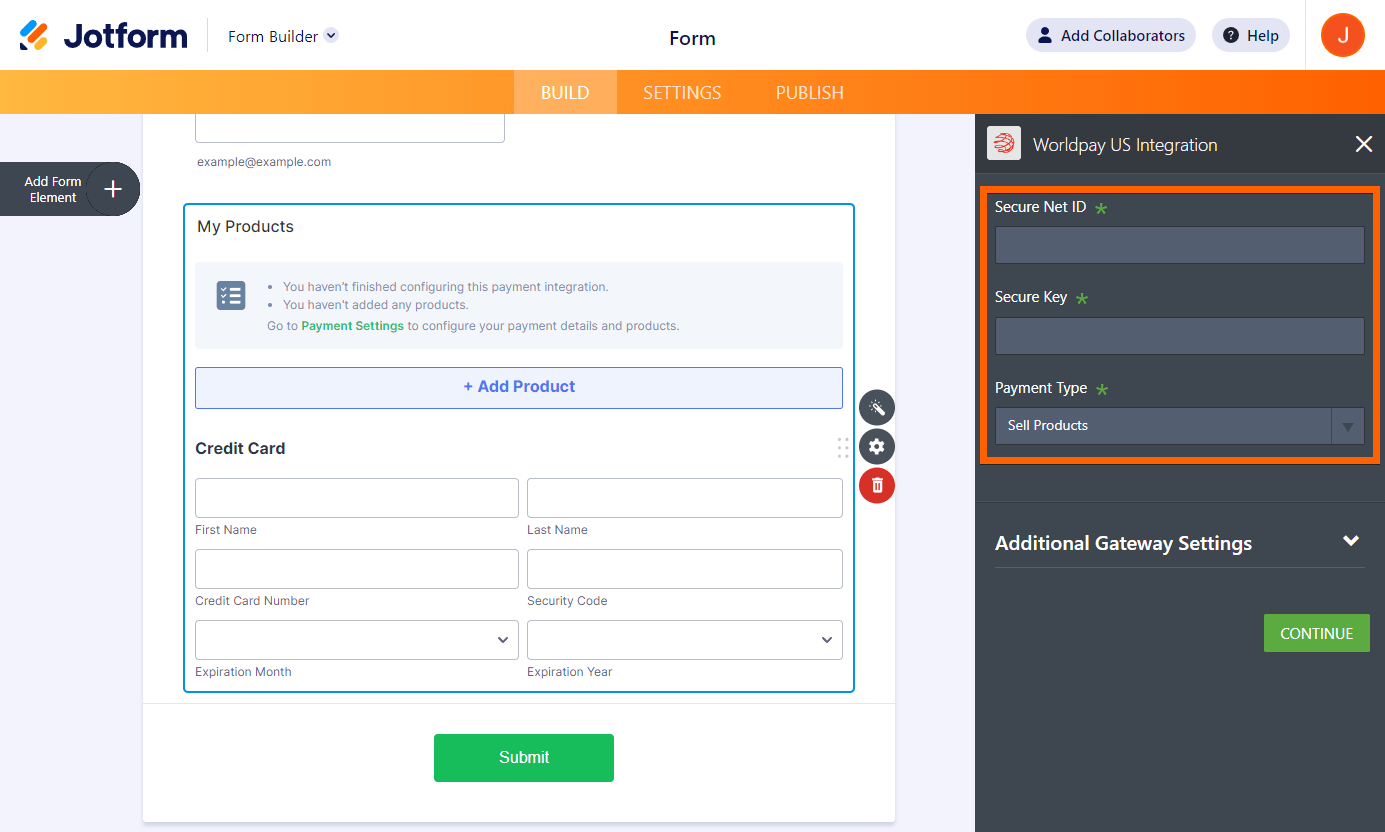
Task: Click the + Add Product button
Action: coord(519,387)
